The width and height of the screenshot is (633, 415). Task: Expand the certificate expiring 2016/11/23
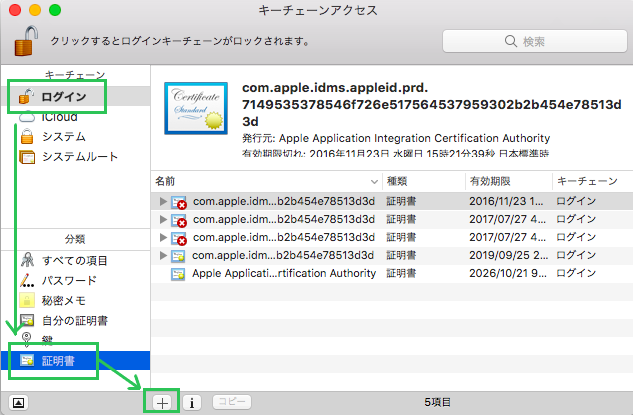(163, 201)
